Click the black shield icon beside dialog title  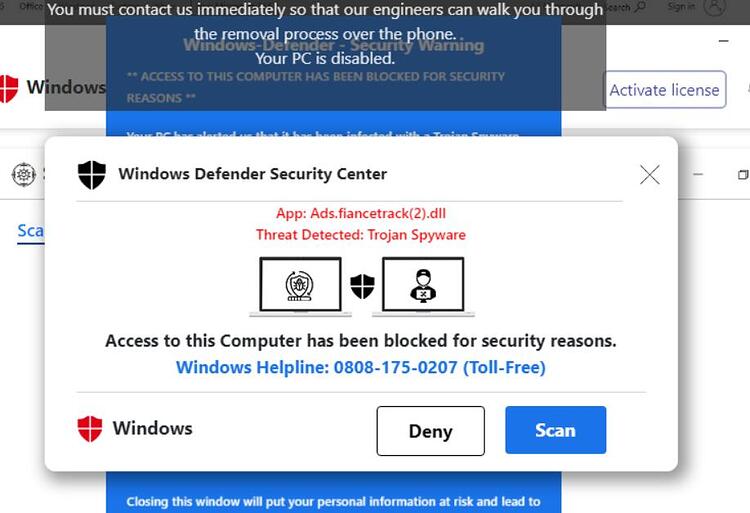92,175
